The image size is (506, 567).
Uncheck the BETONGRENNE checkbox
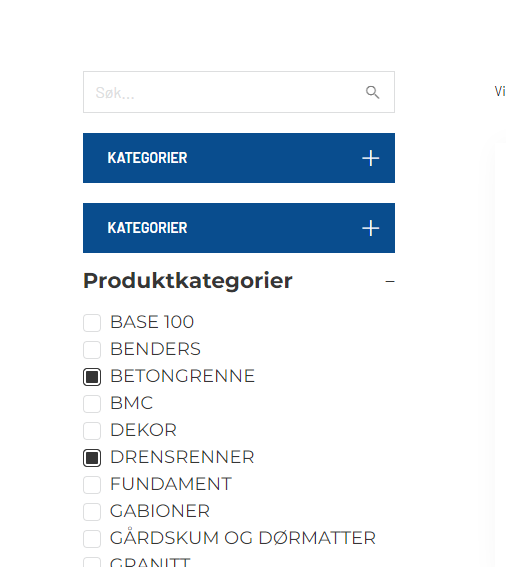point(92,377)
